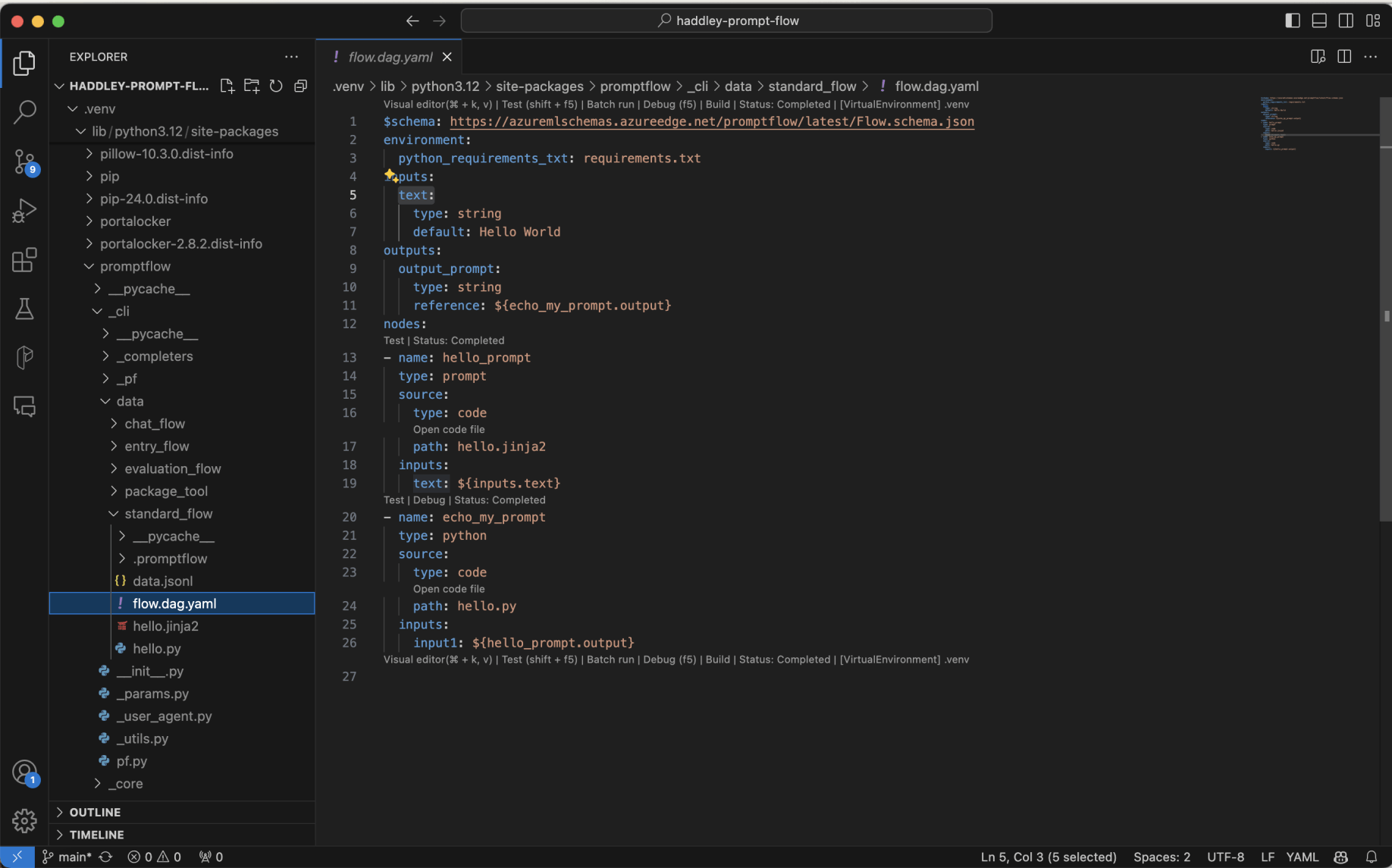Open the Run and Debug view
The image size is (1392, 868).
point(24,211)
